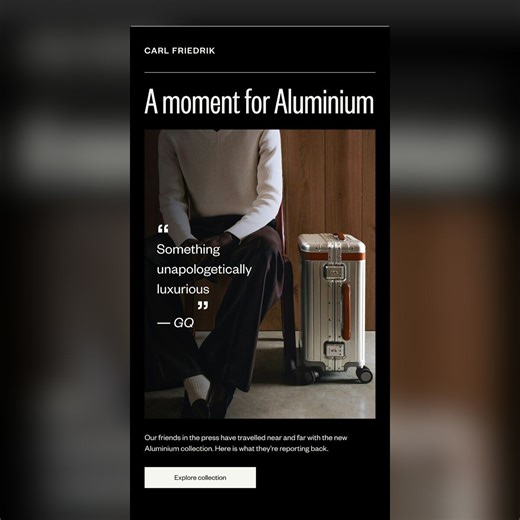Click the '— GQ' attribution text

point(175,323)
